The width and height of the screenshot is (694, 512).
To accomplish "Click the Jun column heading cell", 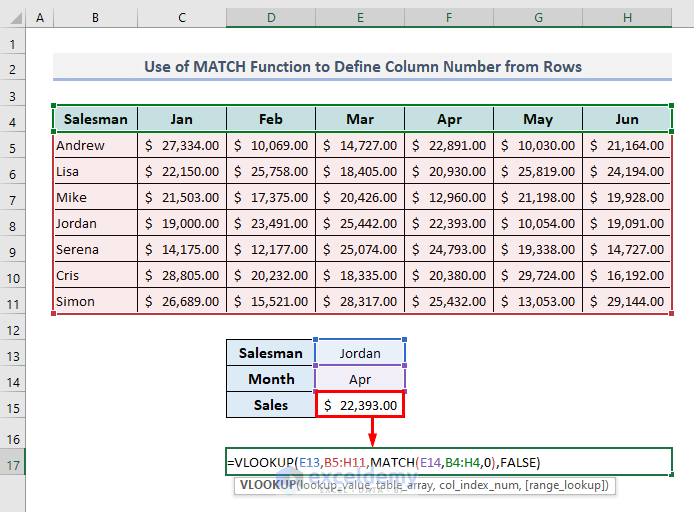I will pyautogui.click(x=627, y=119).
